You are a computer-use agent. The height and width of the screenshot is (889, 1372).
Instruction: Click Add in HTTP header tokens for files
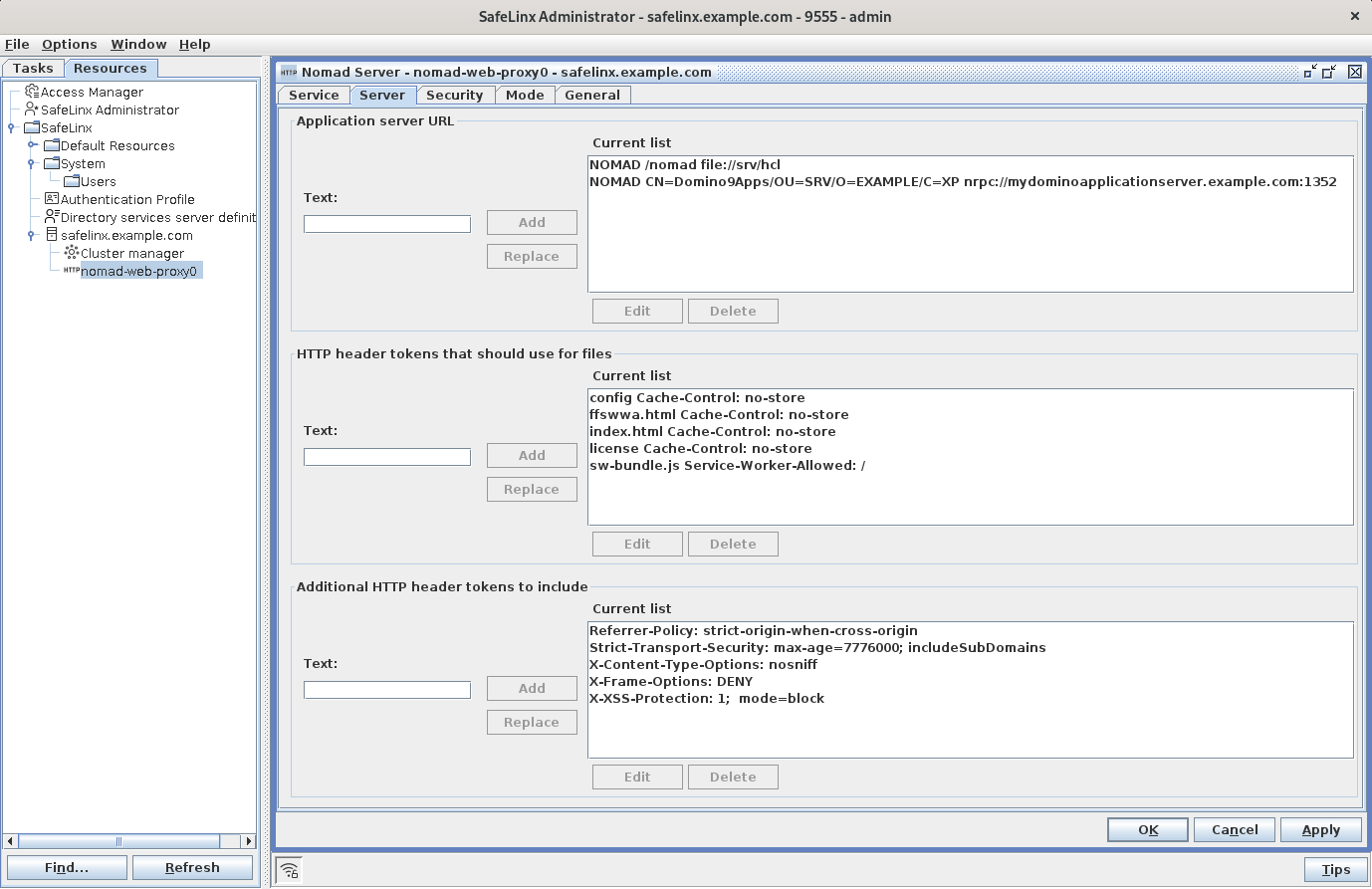coord(532,455)
